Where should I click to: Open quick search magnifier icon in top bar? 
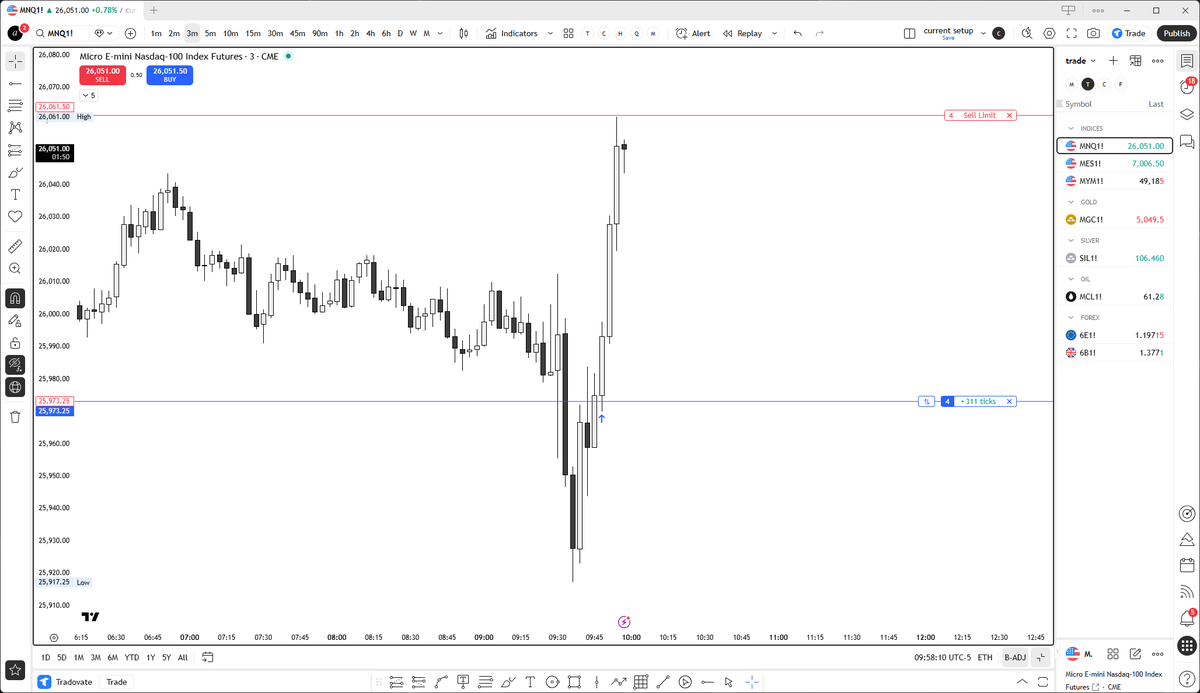1027,33
